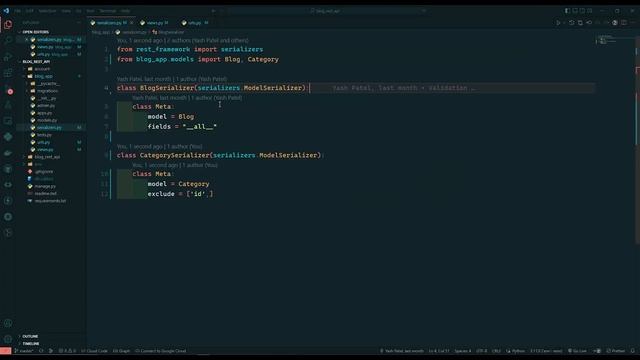Switch to the views.py tab
The image size is (640, 360).
click(x=155, y=23)
